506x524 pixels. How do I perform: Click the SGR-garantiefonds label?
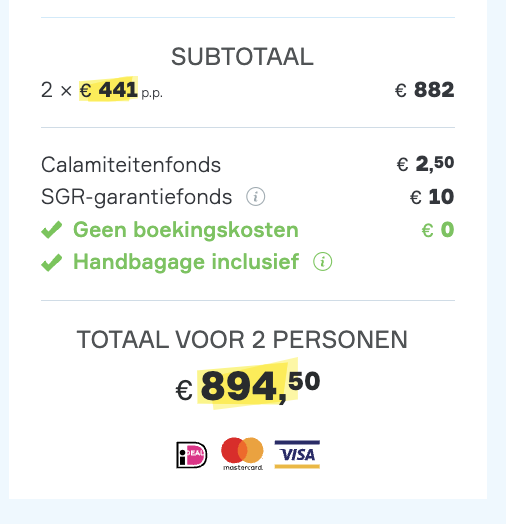[x=136, y=197]
